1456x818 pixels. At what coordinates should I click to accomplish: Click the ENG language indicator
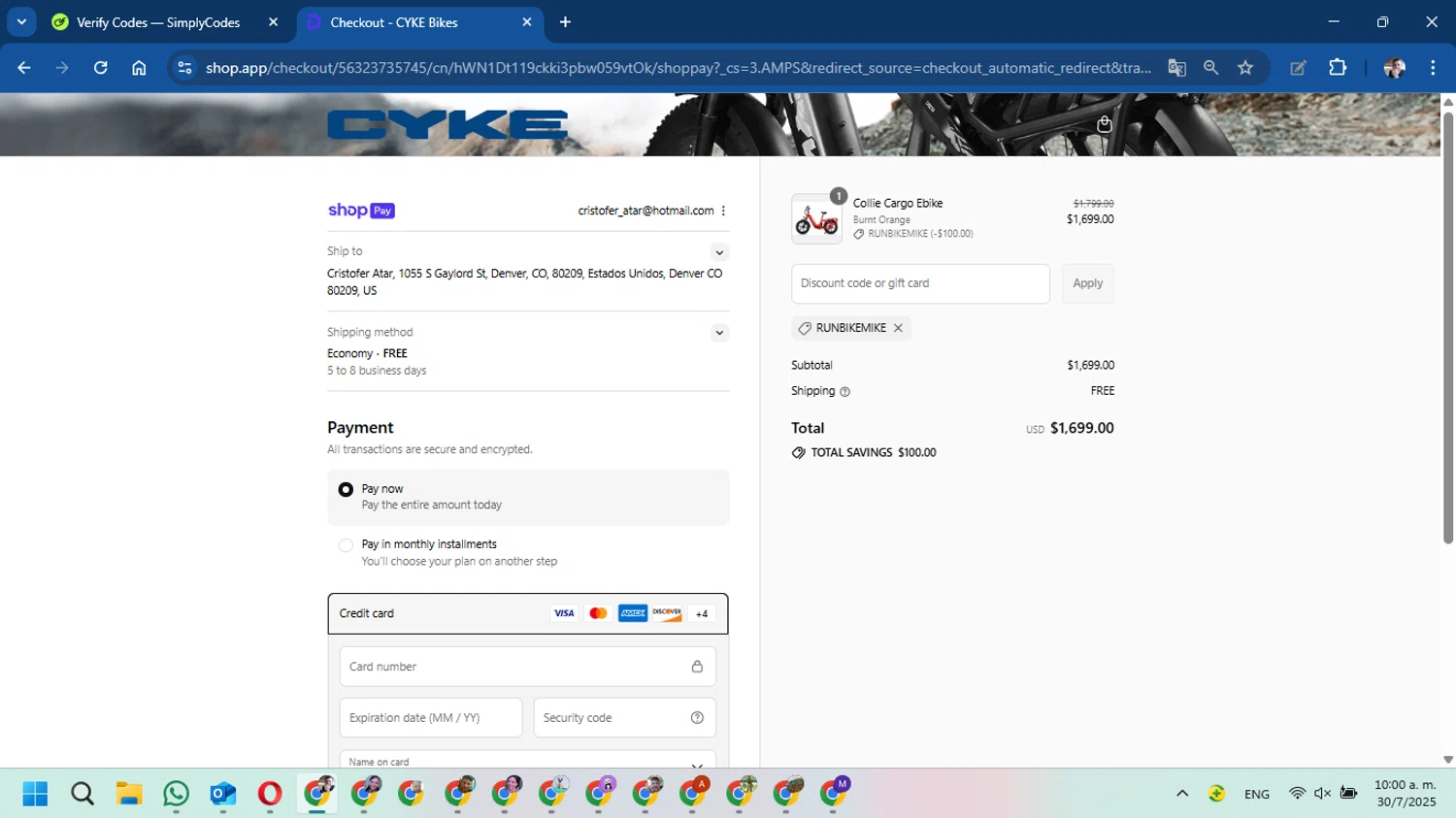click(1257, 794)
